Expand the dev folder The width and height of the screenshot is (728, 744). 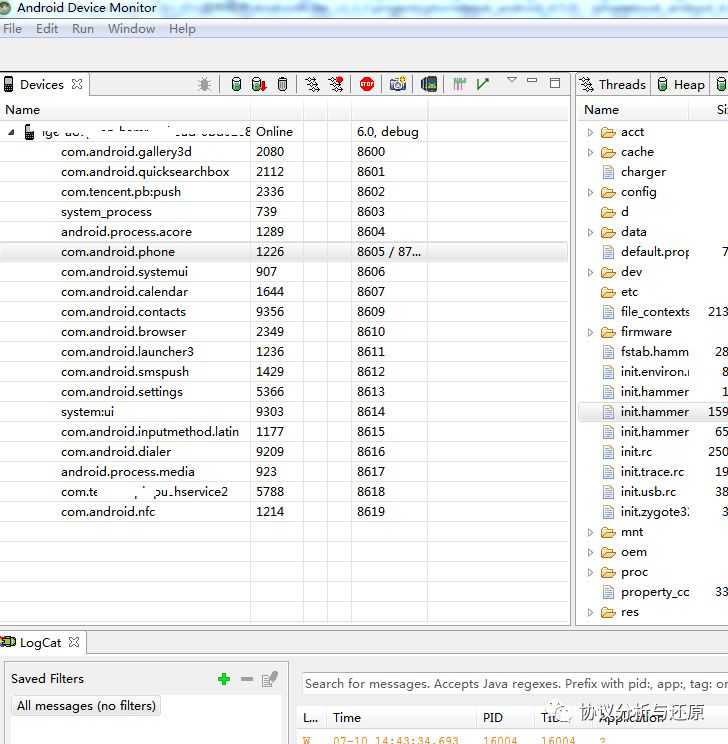coord(590,272)
